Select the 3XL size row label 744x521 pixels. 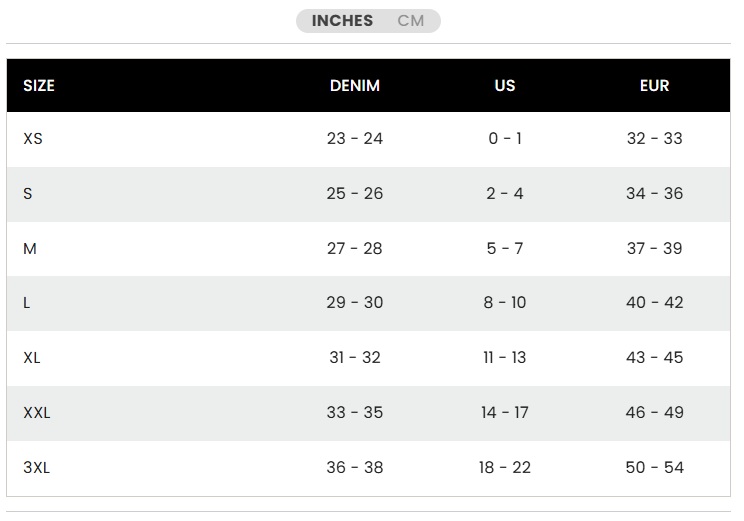pyautogui.click(x=37, y=468)
